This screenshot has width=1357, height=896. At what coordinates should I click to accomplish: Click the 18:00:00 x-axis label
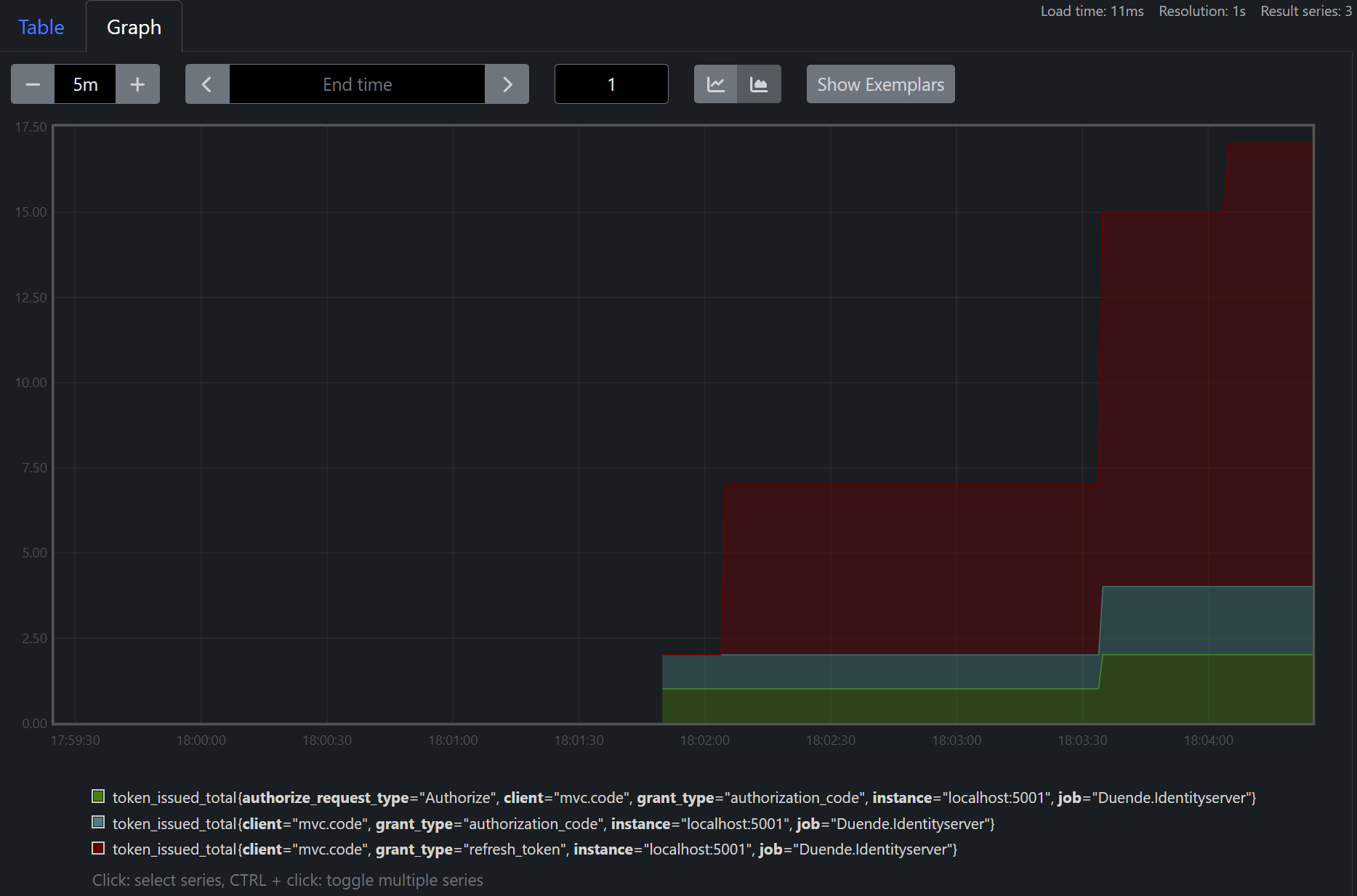pyautogui.click(x=201, y=740)
